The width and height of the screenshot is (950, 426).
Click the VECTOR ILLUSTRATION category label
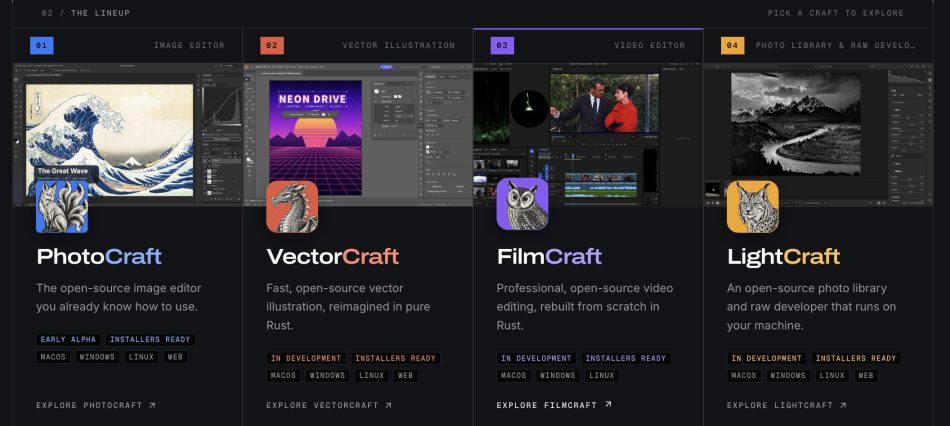coord(399,45)
